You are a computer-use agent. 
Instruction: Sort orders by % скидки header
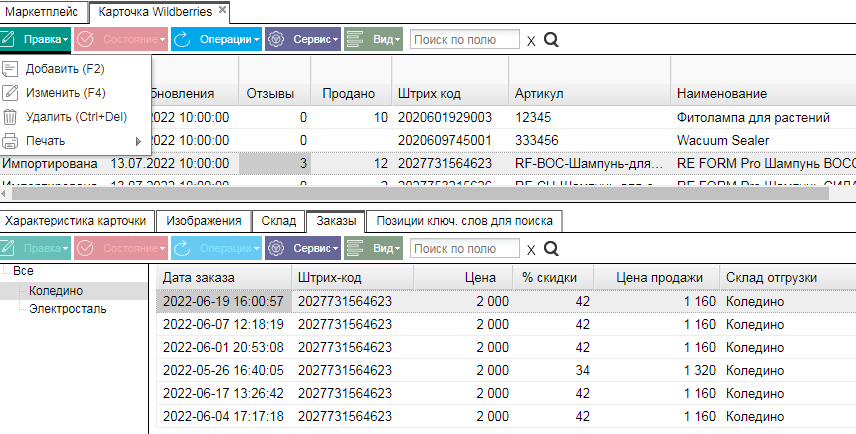(x=553, y=278)
